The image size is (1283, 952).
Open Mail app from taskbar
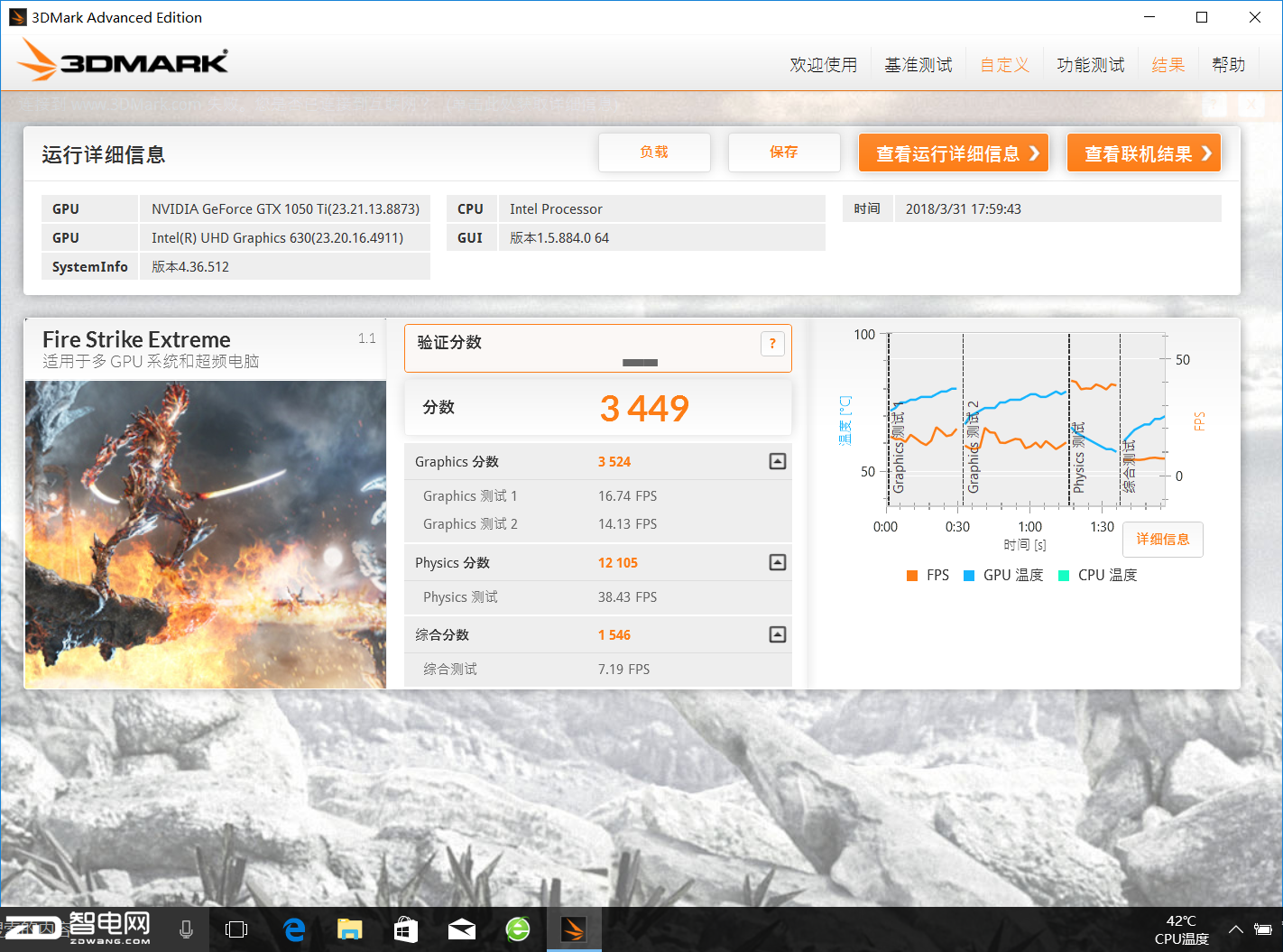click(x=462, y=929)
